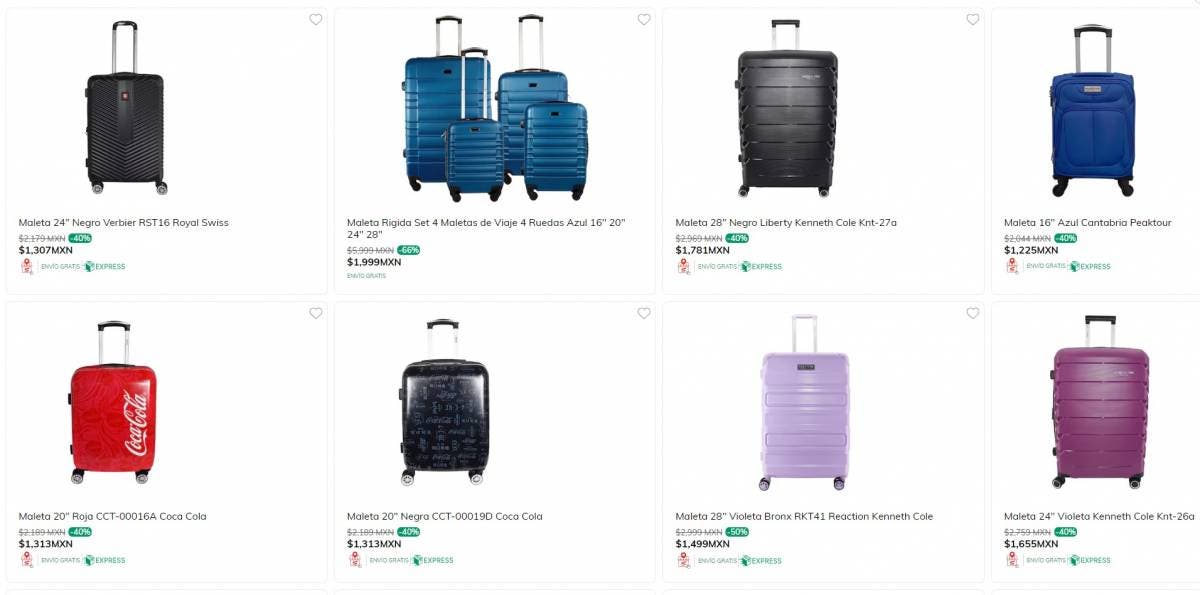Open the blue four-suitcase set image
Image resolution: width=1200 pixels, height=595 pixels.
496,108
